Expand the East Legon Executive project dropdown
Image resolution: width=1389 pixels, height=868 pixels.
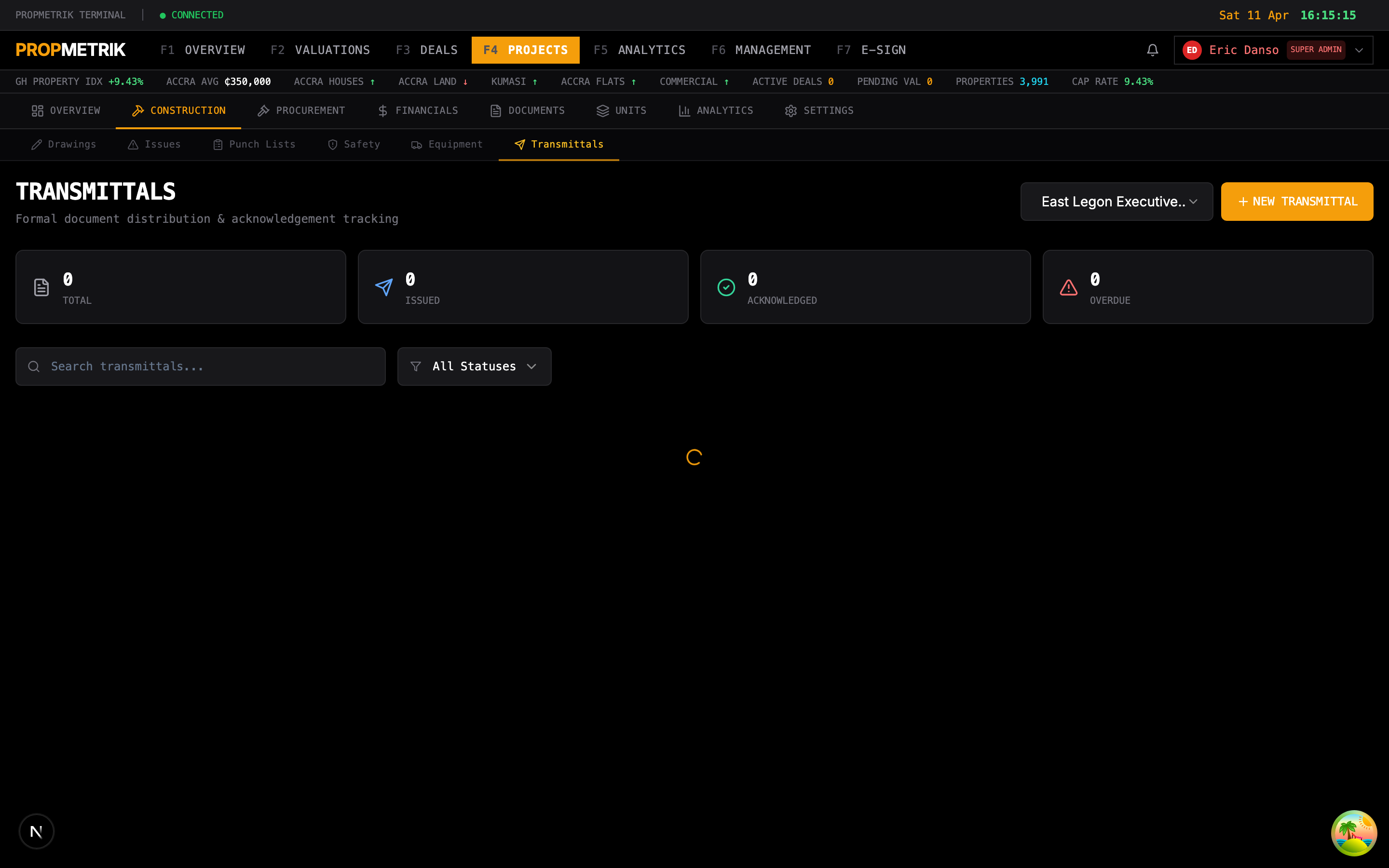[1117, 202]
